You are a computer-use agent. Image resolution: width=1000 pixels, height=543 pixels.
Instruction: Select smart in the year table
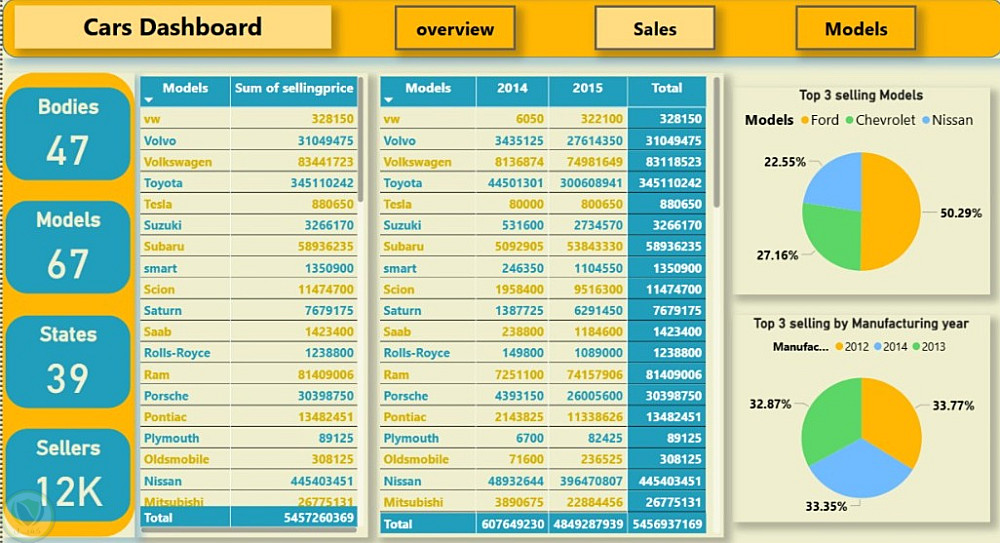[399, 269]
